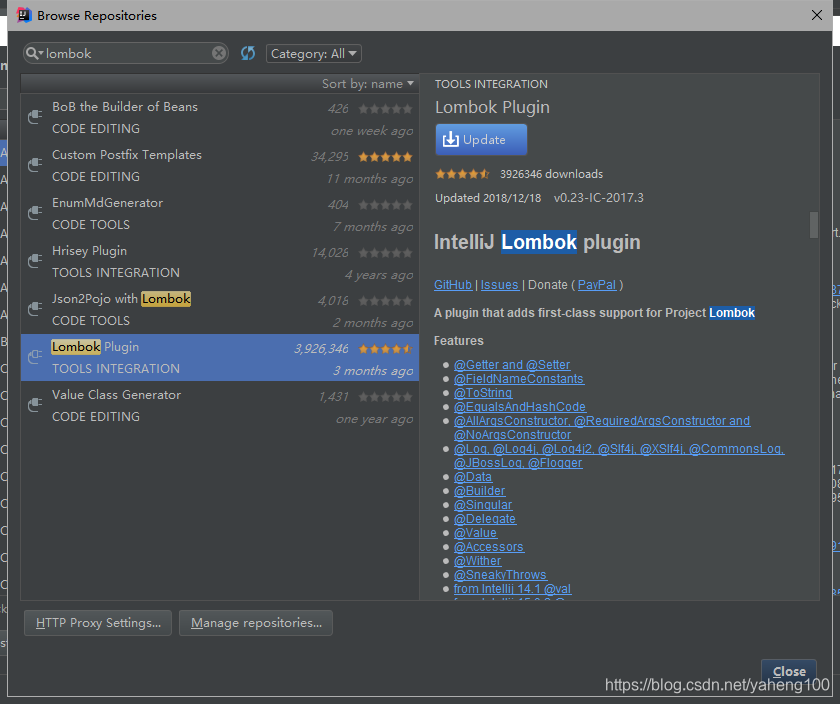Screen dimensions: 840x704
Task: Open the from Intellij 14.1 @val link
Action: click(512, 589)
